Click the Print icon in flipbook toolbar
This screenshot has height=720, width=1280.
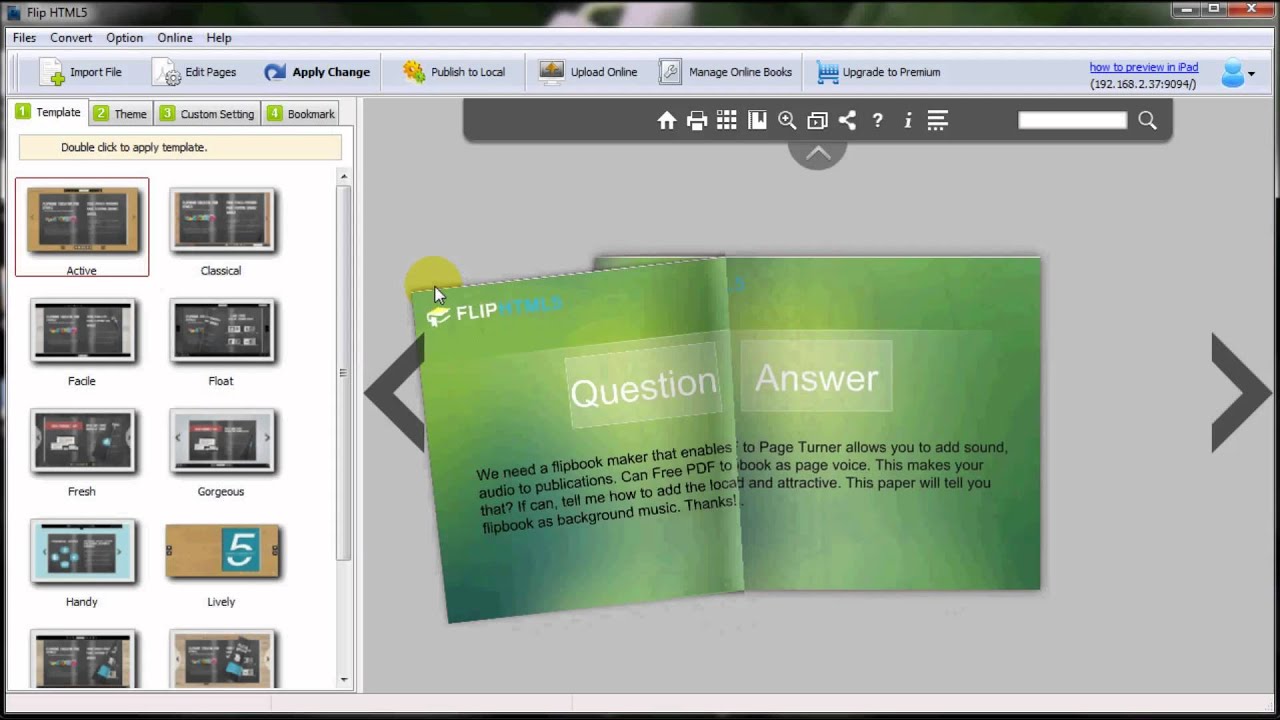pyautogui.click(x=697, y=121)
